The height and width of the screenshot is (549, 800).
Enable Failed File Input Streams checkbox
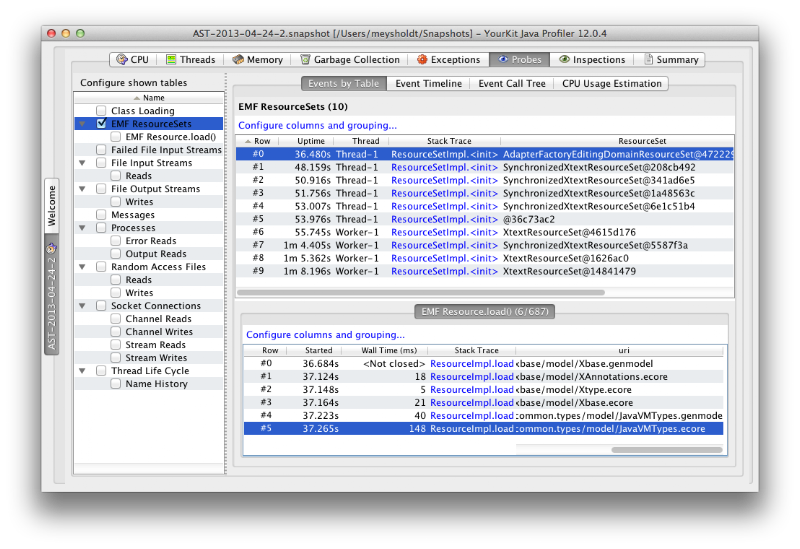[x=101, y=149]
